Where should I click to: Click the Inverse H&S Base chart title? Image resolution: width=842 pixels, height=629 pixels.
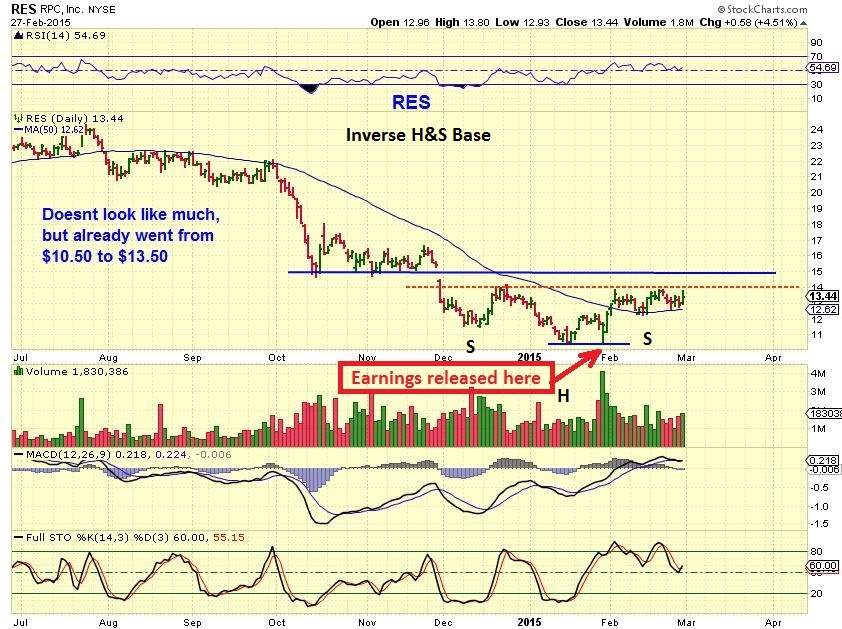click(x=418, y=135)
